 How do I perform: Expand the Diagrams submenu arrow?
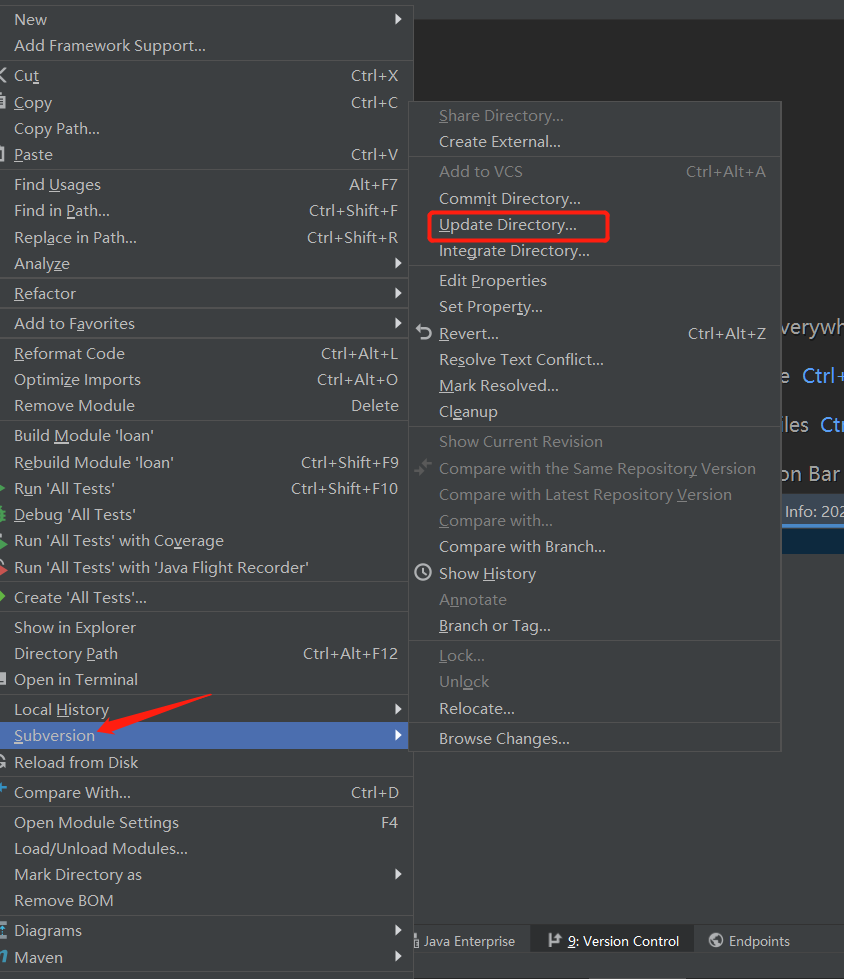[398, 930]
